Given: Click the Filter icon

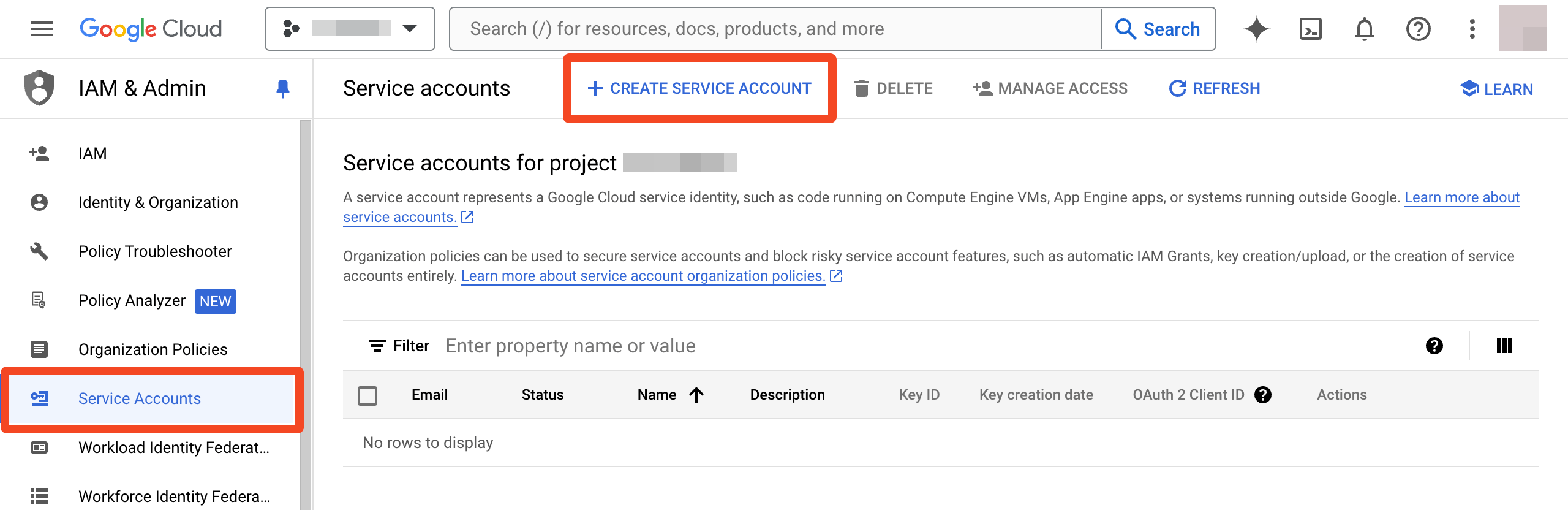Looking at the screenshot, I should tap(377, 346).
